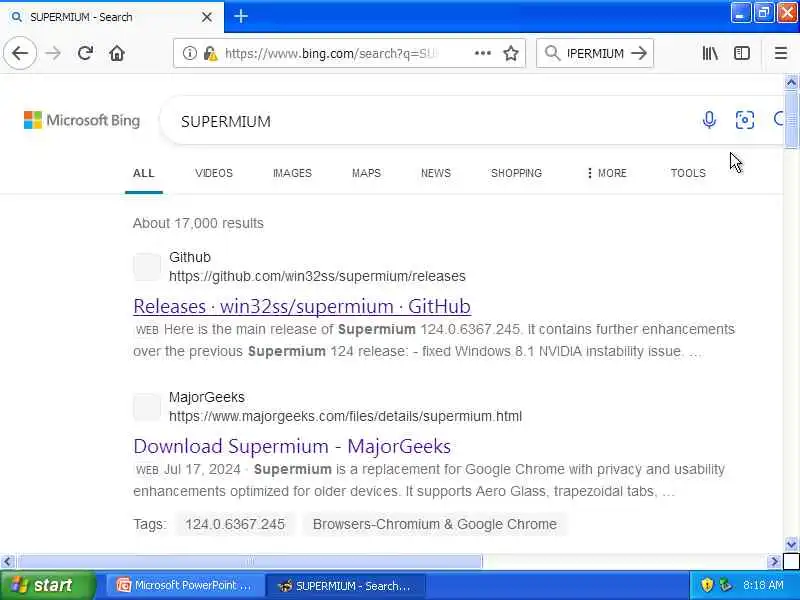Reload the current page

[85, 53]
